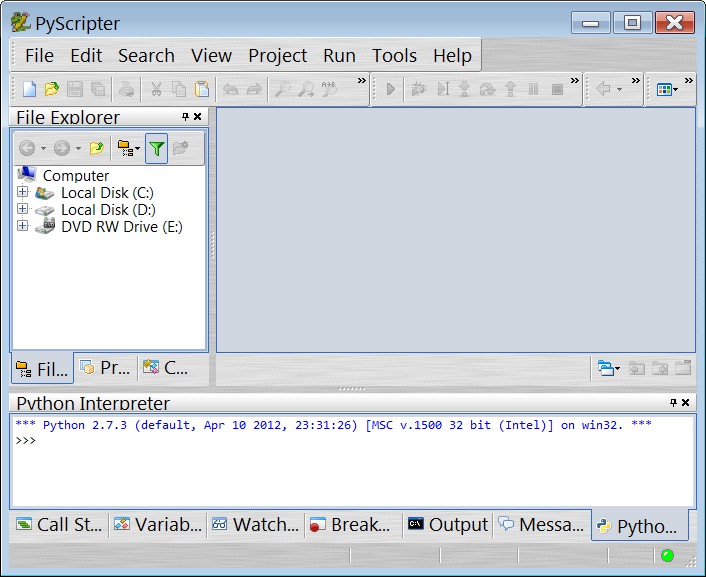
Task: Close the Python Interpreter panel
Action: pos(685,402)
